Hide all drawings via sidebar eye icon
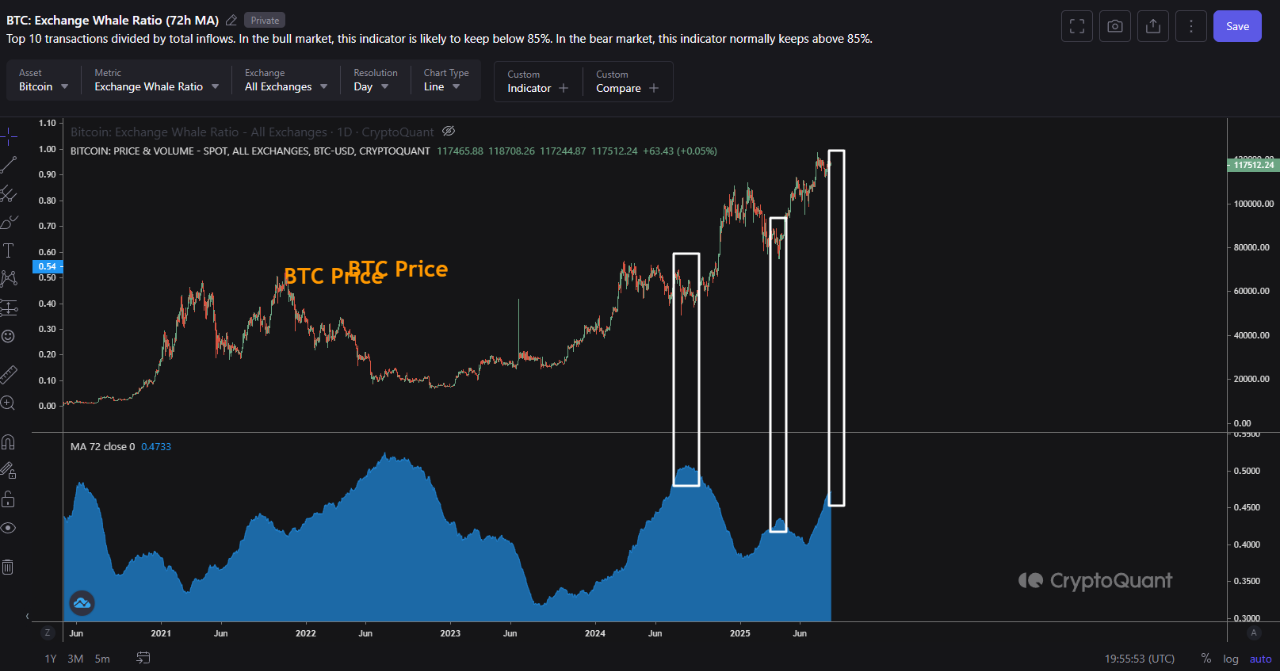The height and width of the screenshot is (671, 1280). [x=8, y=527]
